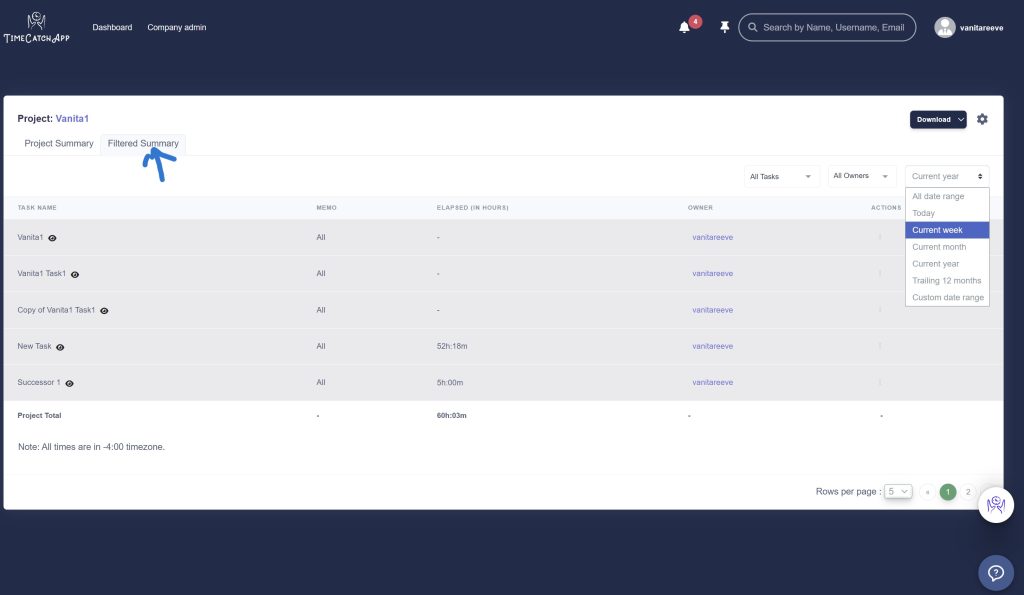
Task: Toggle eye icon next to New Task
Action: coord(60,347)
